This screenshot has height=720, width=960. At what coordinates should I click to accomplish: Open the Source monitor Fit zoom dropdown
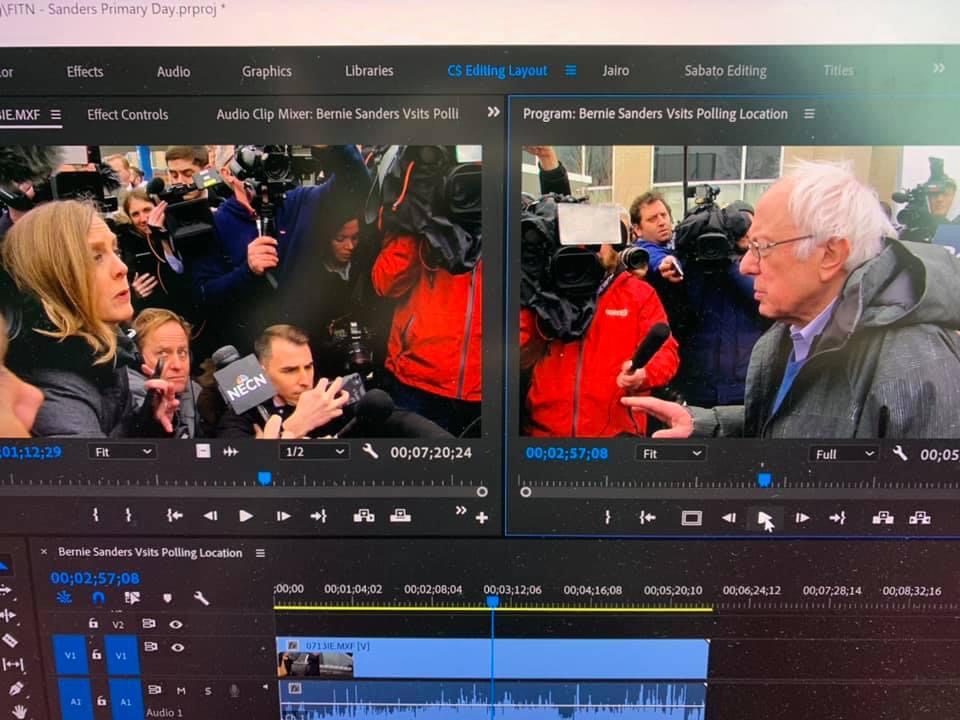point(122,452)
